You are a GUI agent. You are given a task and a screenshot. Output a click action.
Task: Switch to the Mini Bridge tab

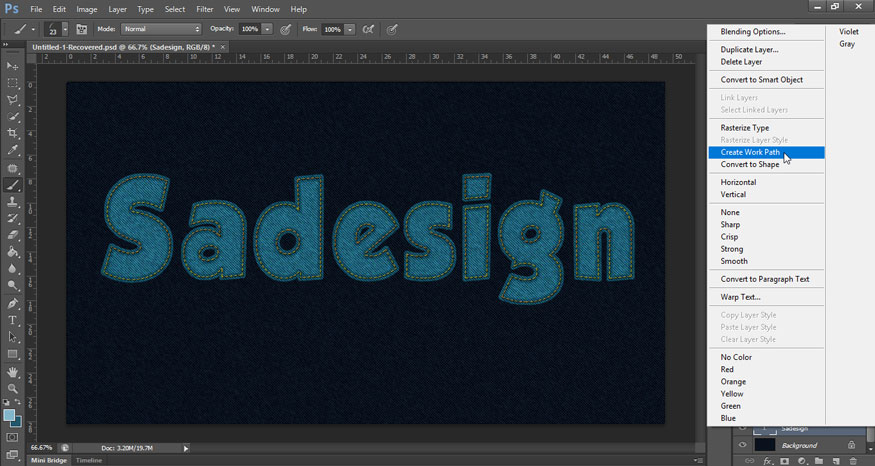coord(49,460)
